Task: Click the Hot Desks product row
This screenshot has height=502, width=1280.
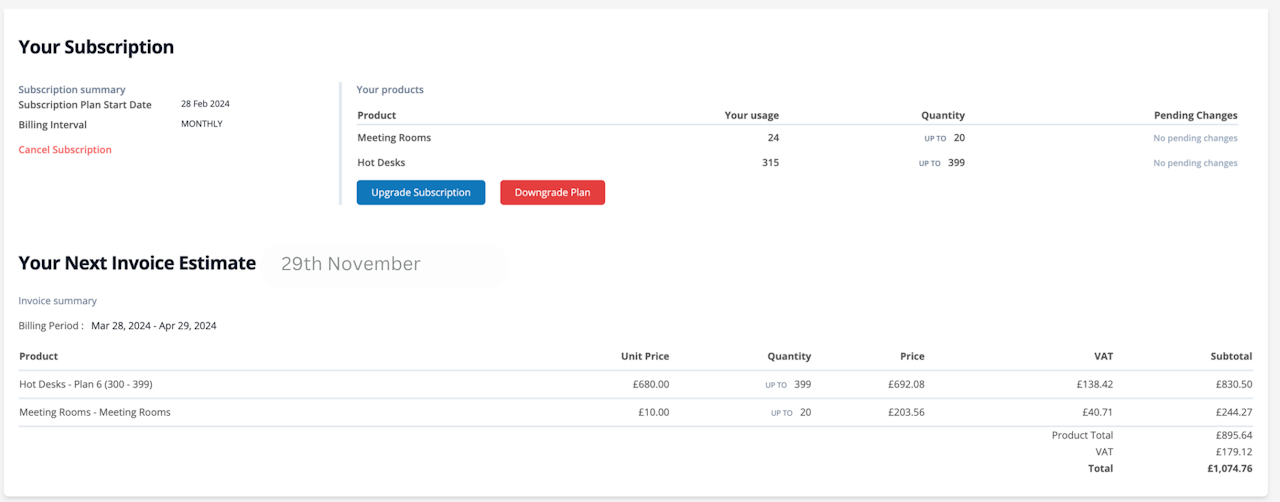Action: (381, 163)
